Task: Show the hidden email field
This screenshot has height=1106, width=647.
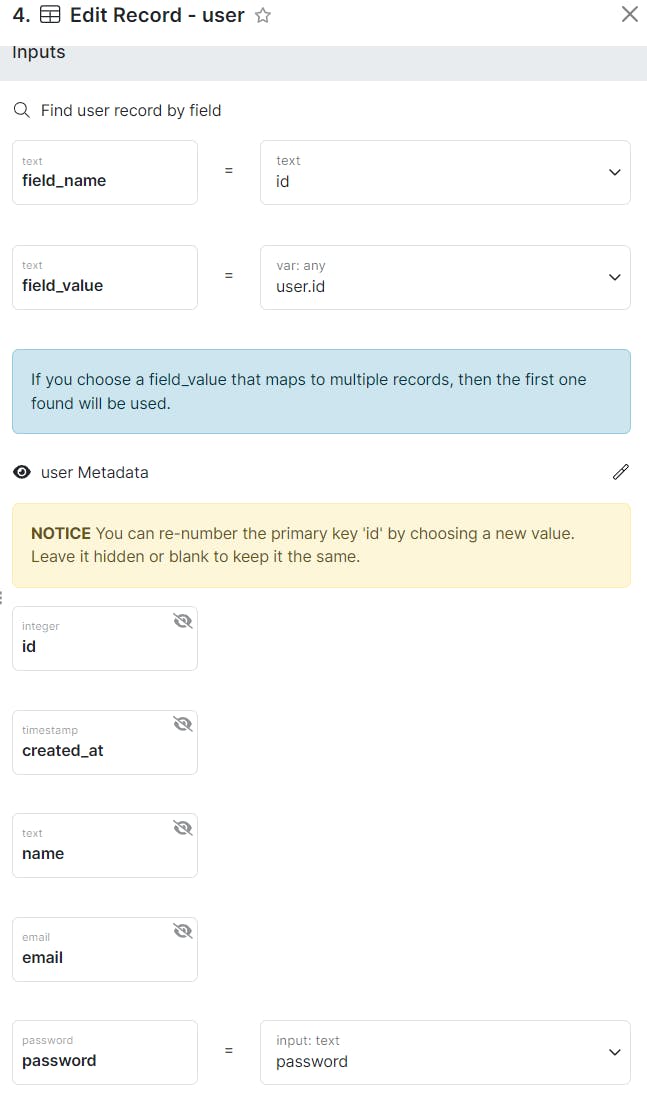Action: pyautogui.click(x=182, y=931)
